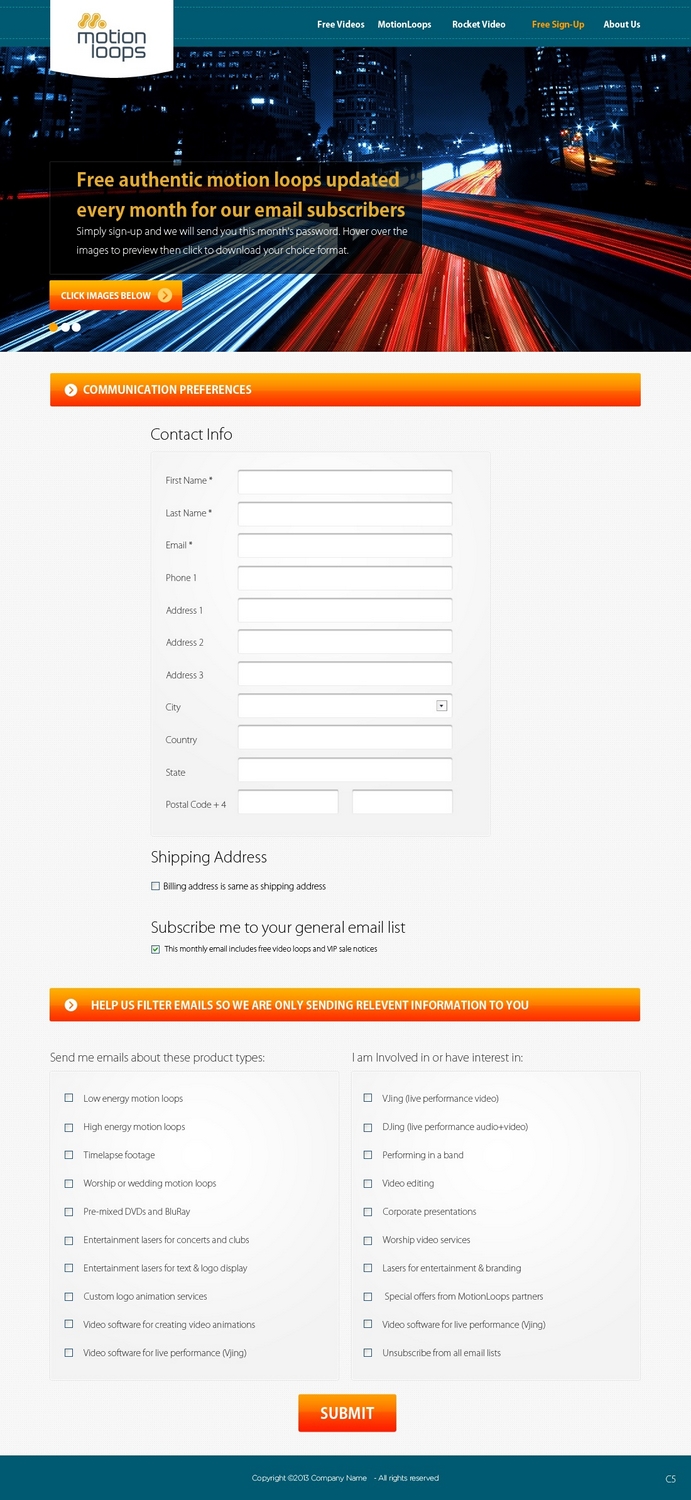Screen dimensions: 691x1500
Task: Focus the Email input field
Action: 345,546
